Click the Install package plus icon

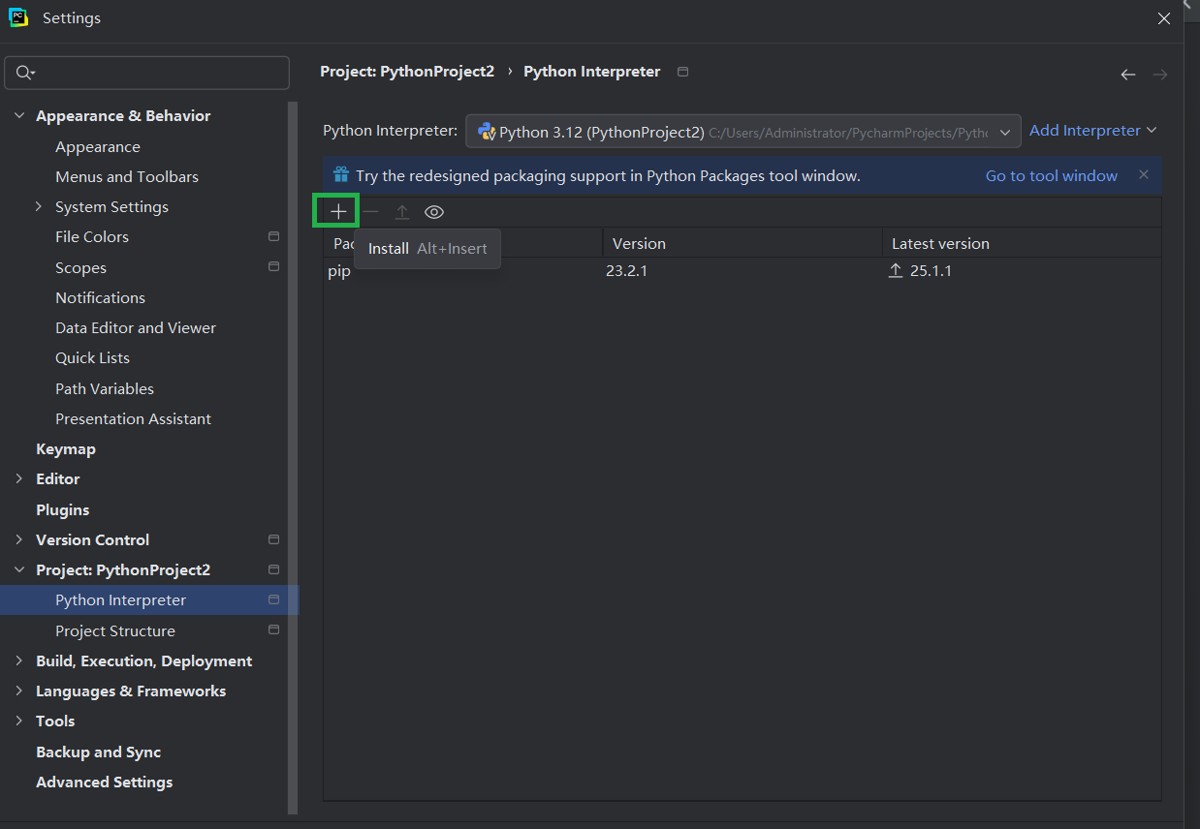(338, 212)
